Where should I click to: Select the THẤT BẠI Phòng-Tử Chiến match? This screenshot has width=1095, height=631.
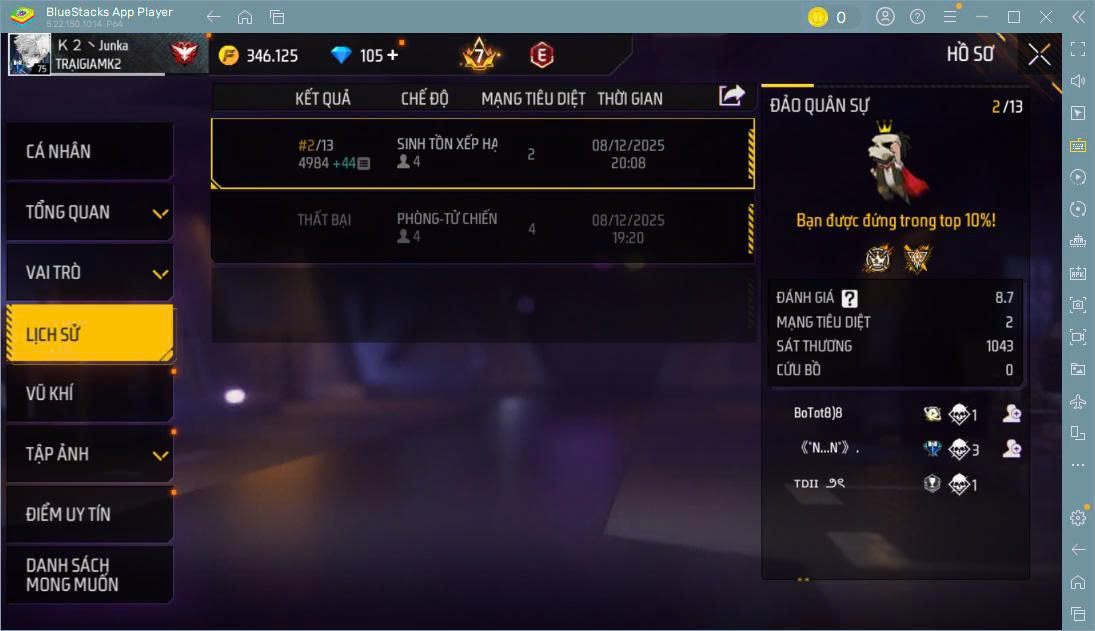[x=483, y=228]
